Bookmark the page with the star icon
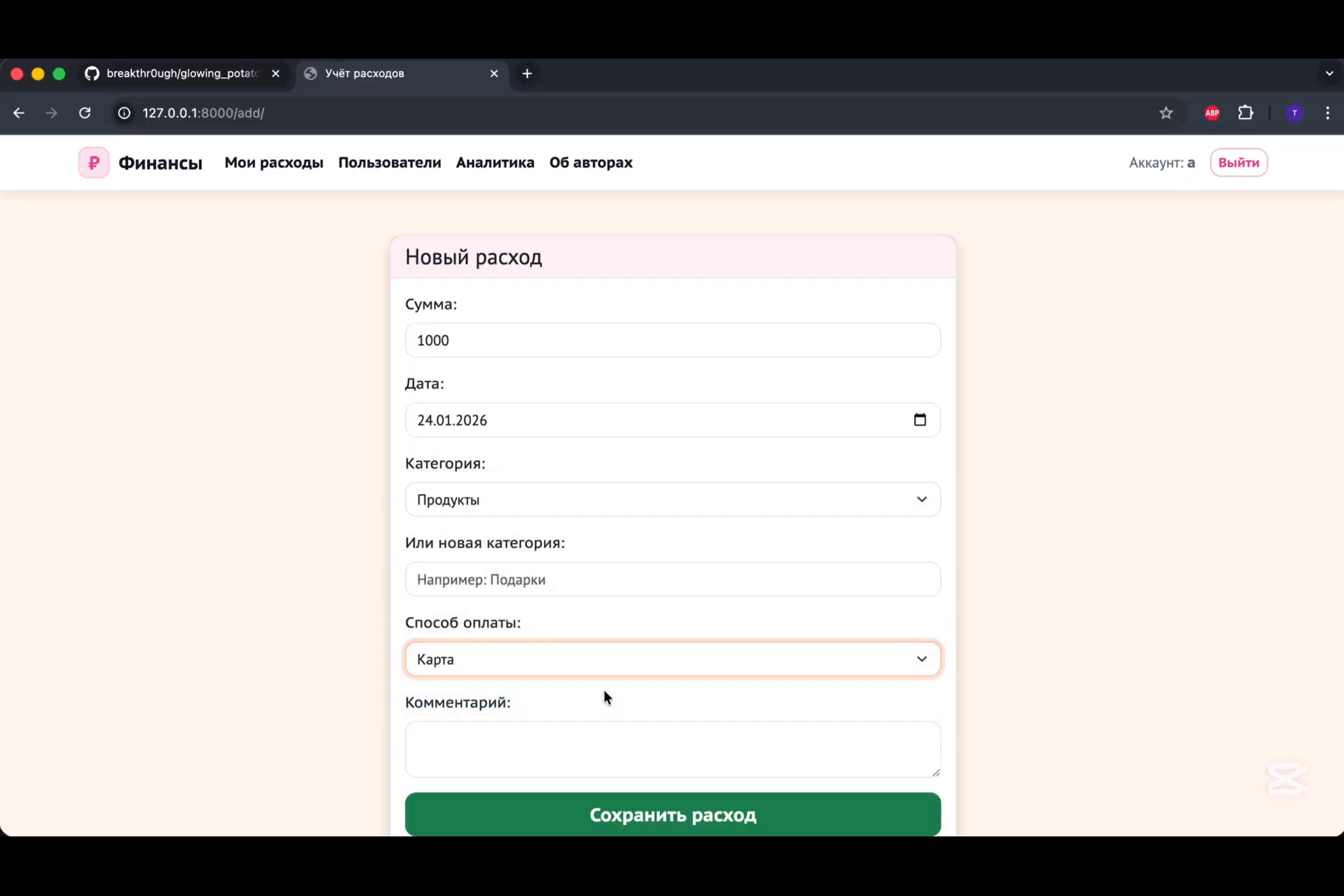Screen dimensions: 1344x896 coord(1166,113)
